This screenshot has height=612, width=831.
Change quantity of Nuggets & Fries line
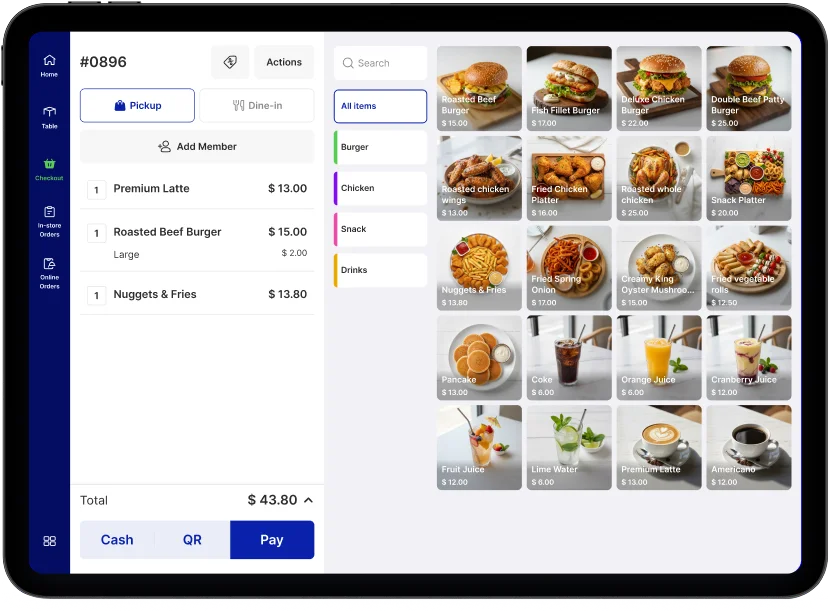click(x=96, y=296)
